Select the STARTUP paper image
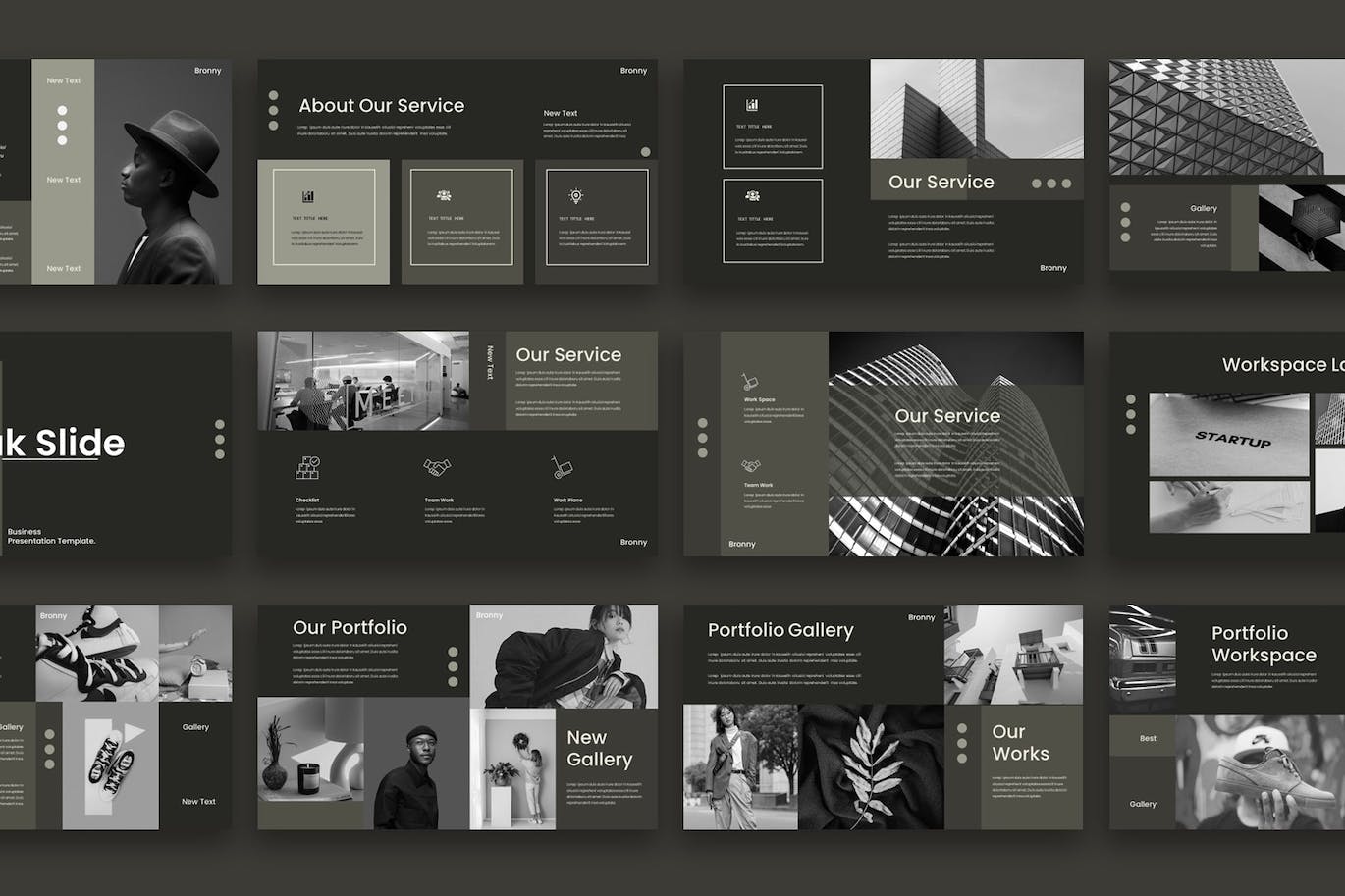Screen dimensions: 1345x896 (1229, 435)
